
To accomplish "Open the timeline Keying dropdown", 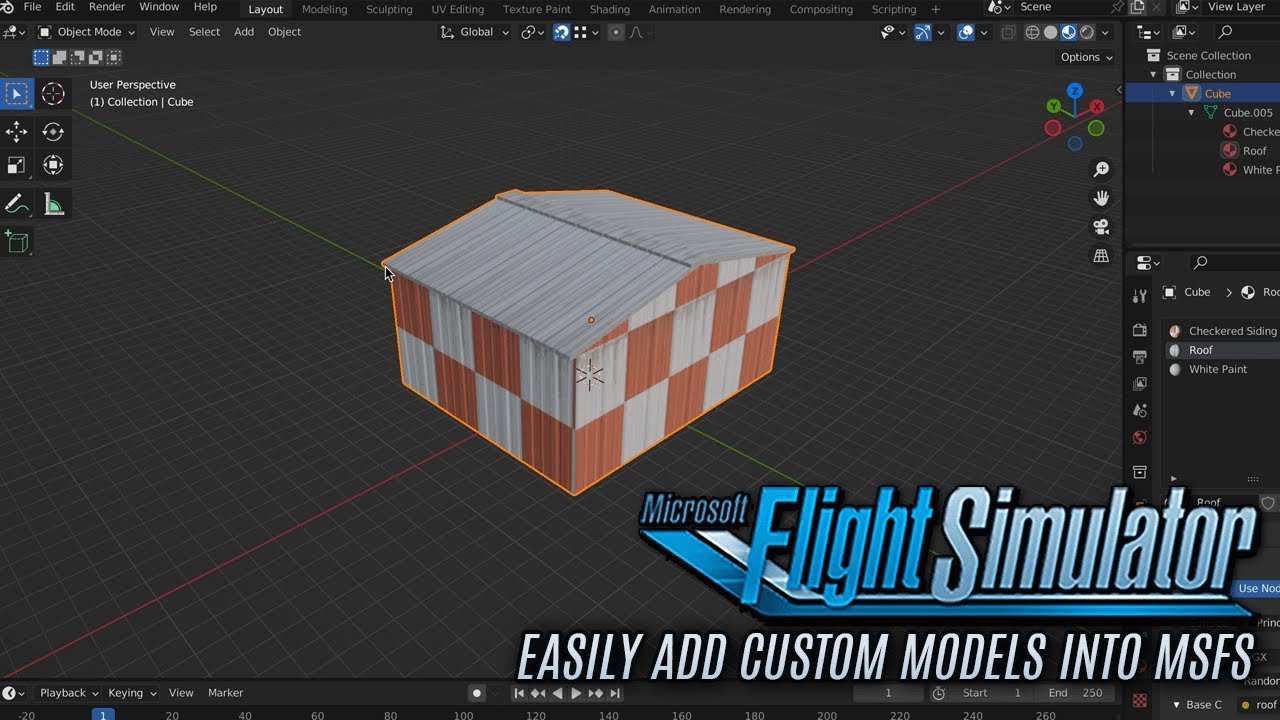I will 133,693.
